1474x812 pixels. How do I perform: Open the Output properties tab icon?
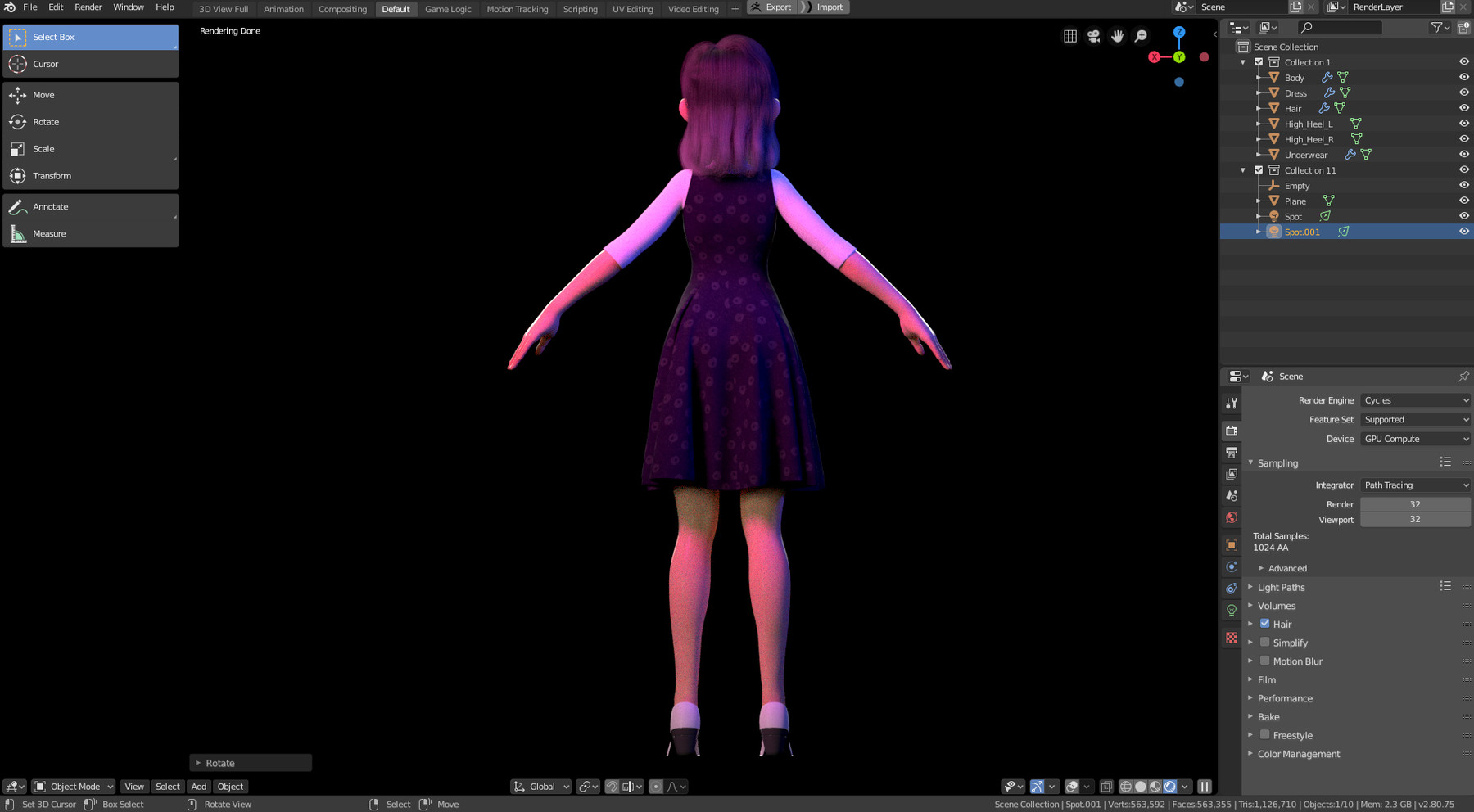point(1232,453)
